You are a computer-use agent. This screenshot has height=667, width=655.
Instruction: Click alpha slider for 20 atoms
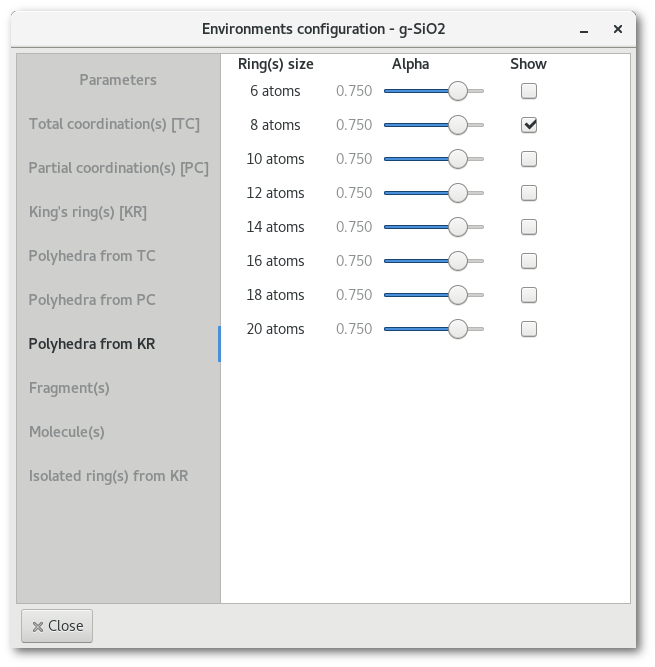point(434,329)
